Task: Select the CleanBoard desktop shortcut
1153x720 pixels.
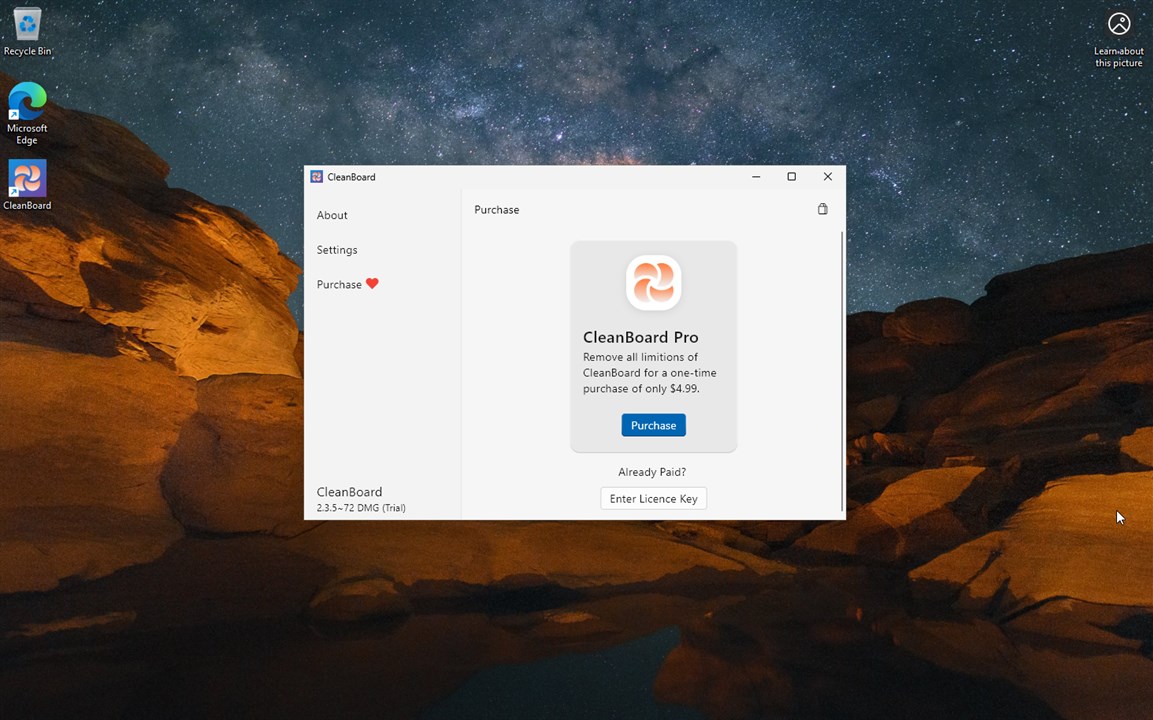Action: pos(27,185)
